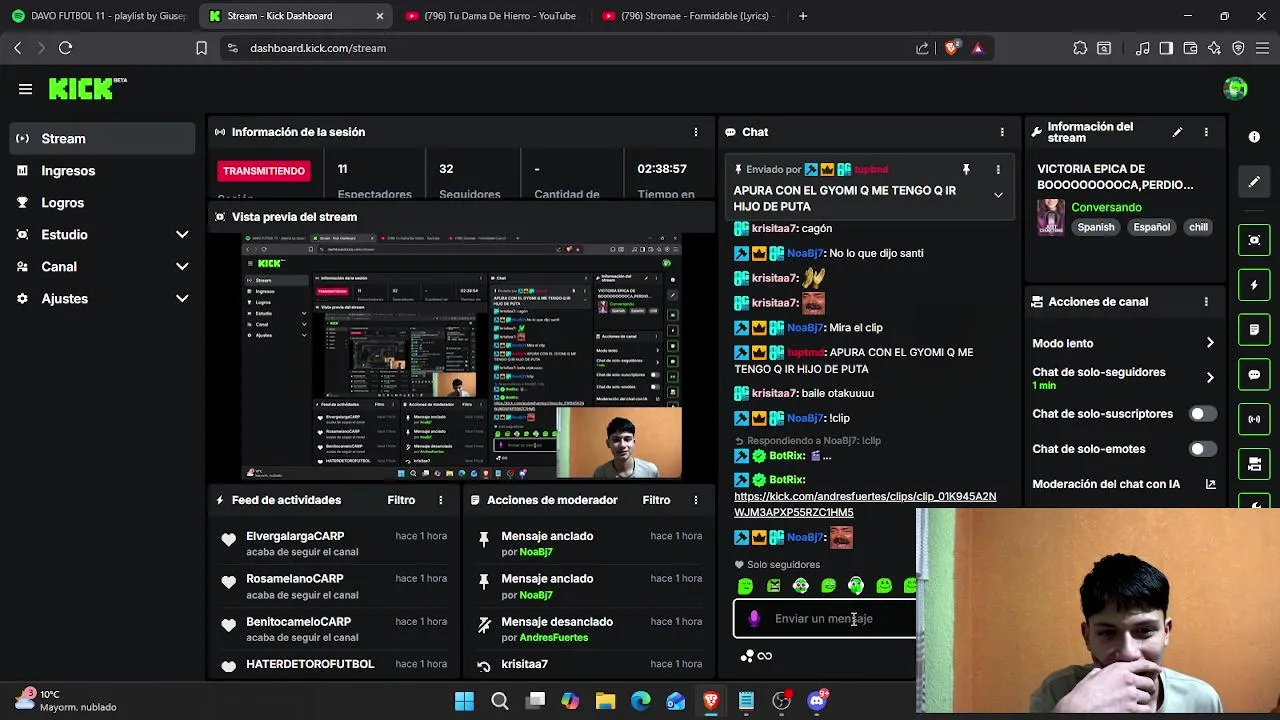
Task: Enable Chat de solo-suscriptores
Action: [x=1202, y=414]
